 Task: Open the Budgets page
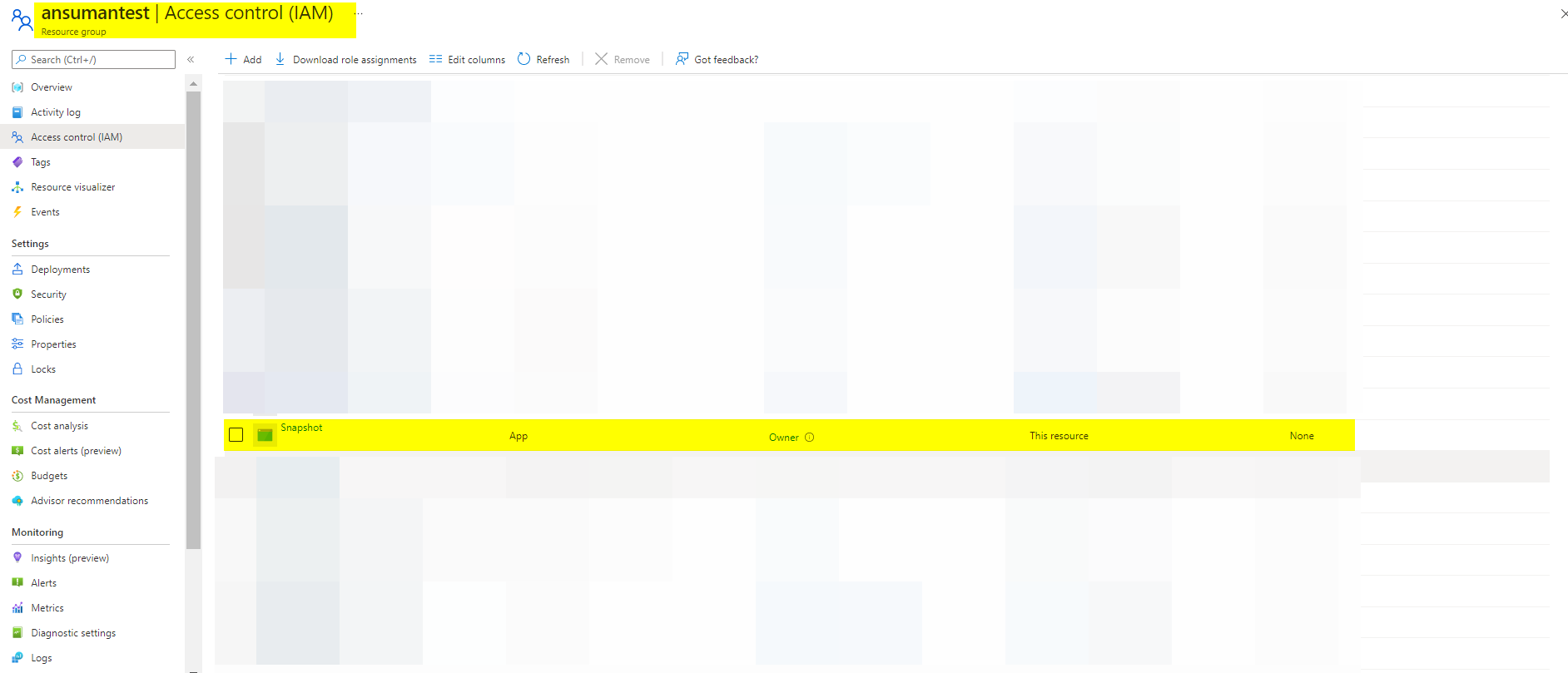[49, 476]
